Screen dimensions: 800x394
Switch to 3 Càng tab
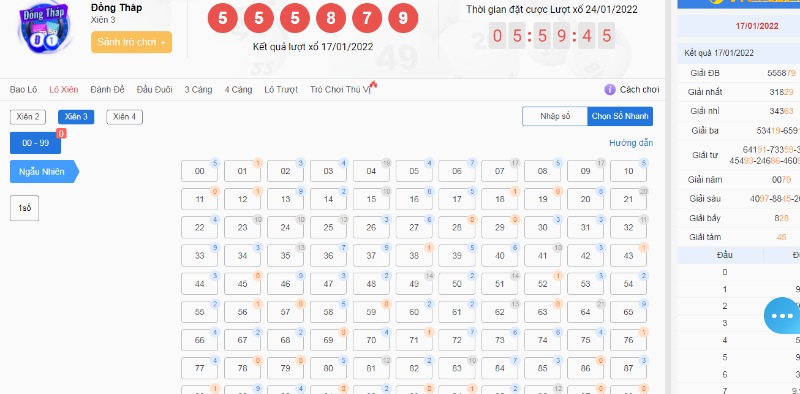pyautogui.click(x=198, y=90)
